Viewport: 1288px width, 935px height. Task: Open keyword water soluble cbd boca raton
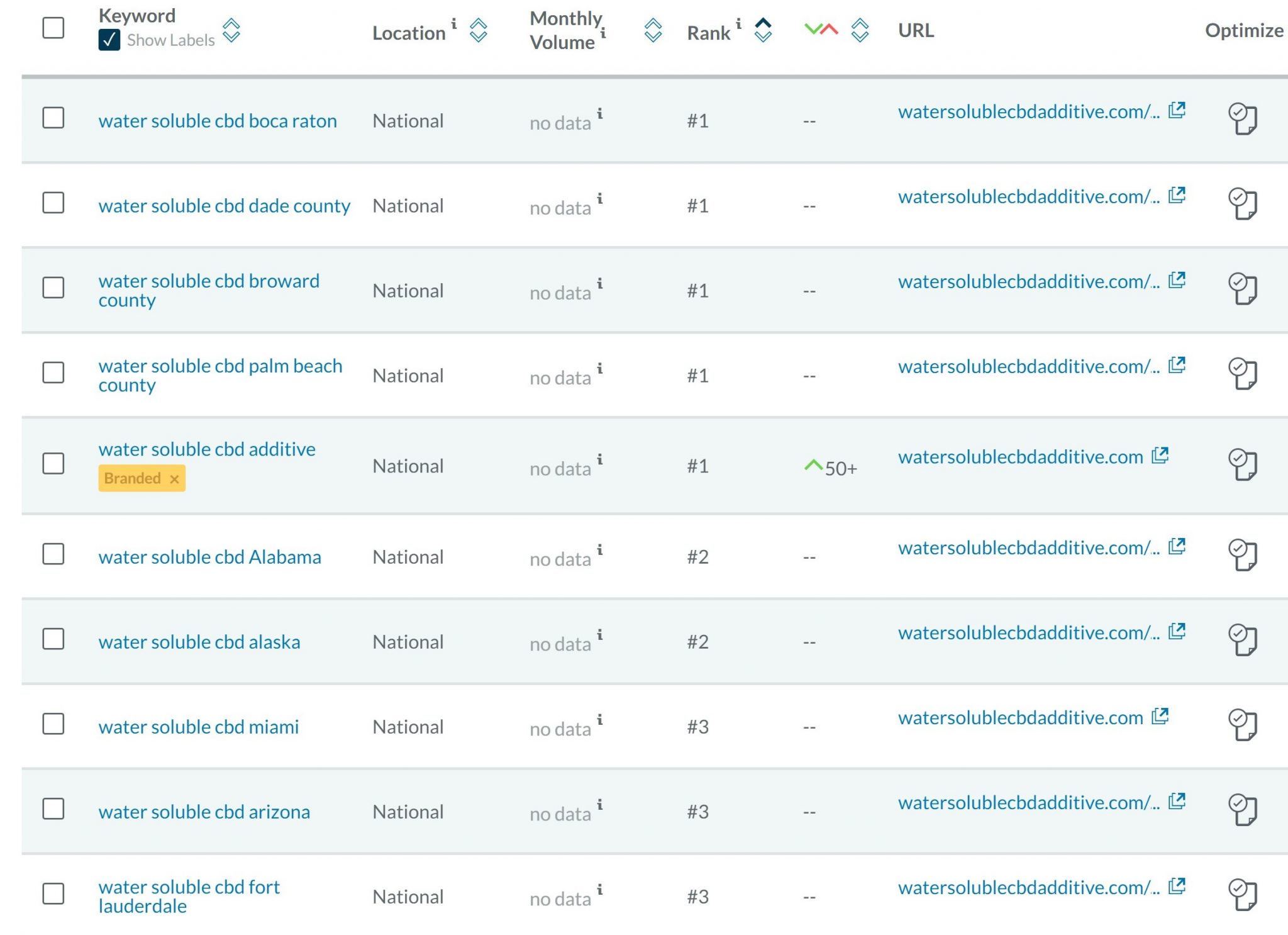(x=218, y=121)
